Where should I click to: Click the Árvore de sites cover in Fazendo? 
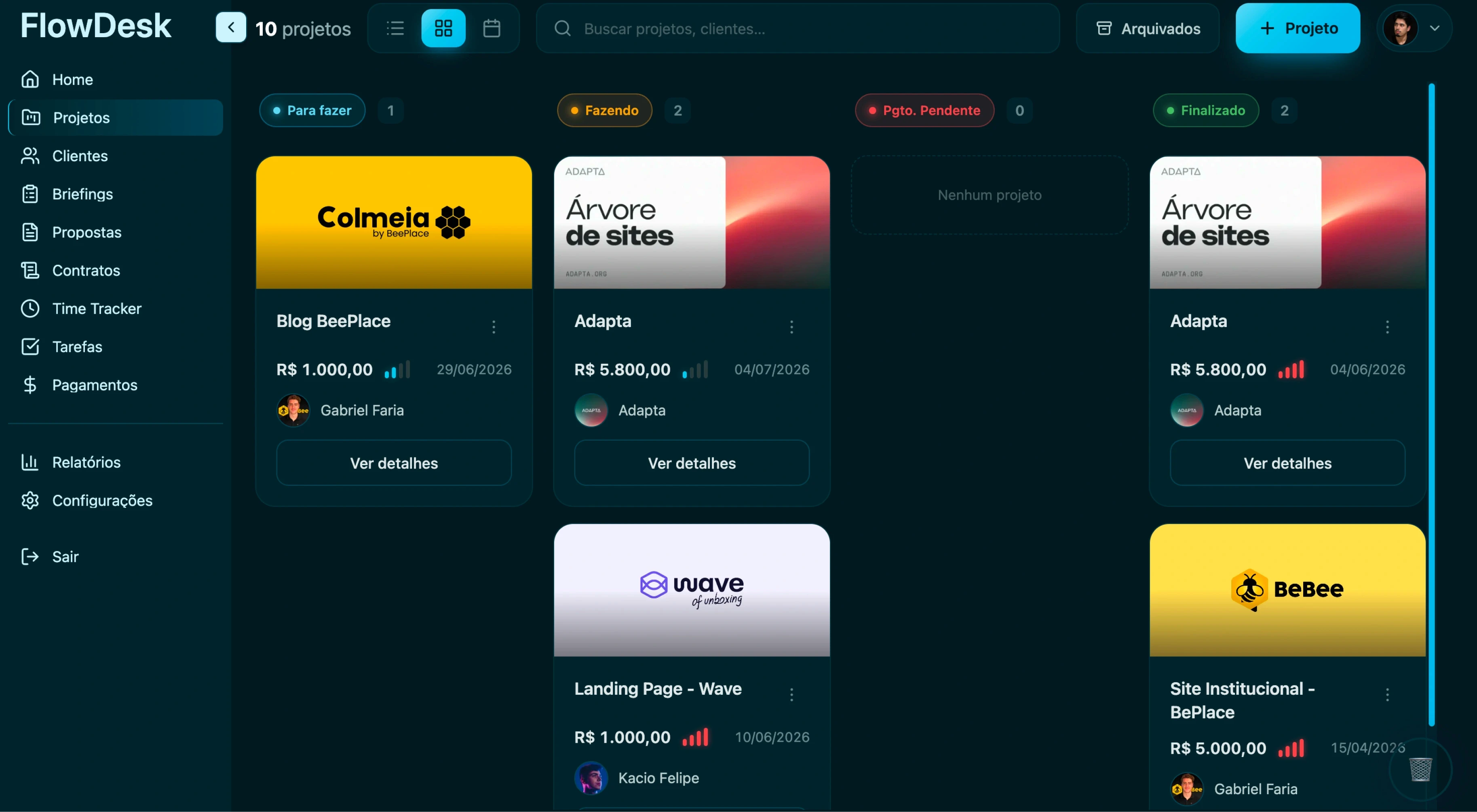pos(692,222)
